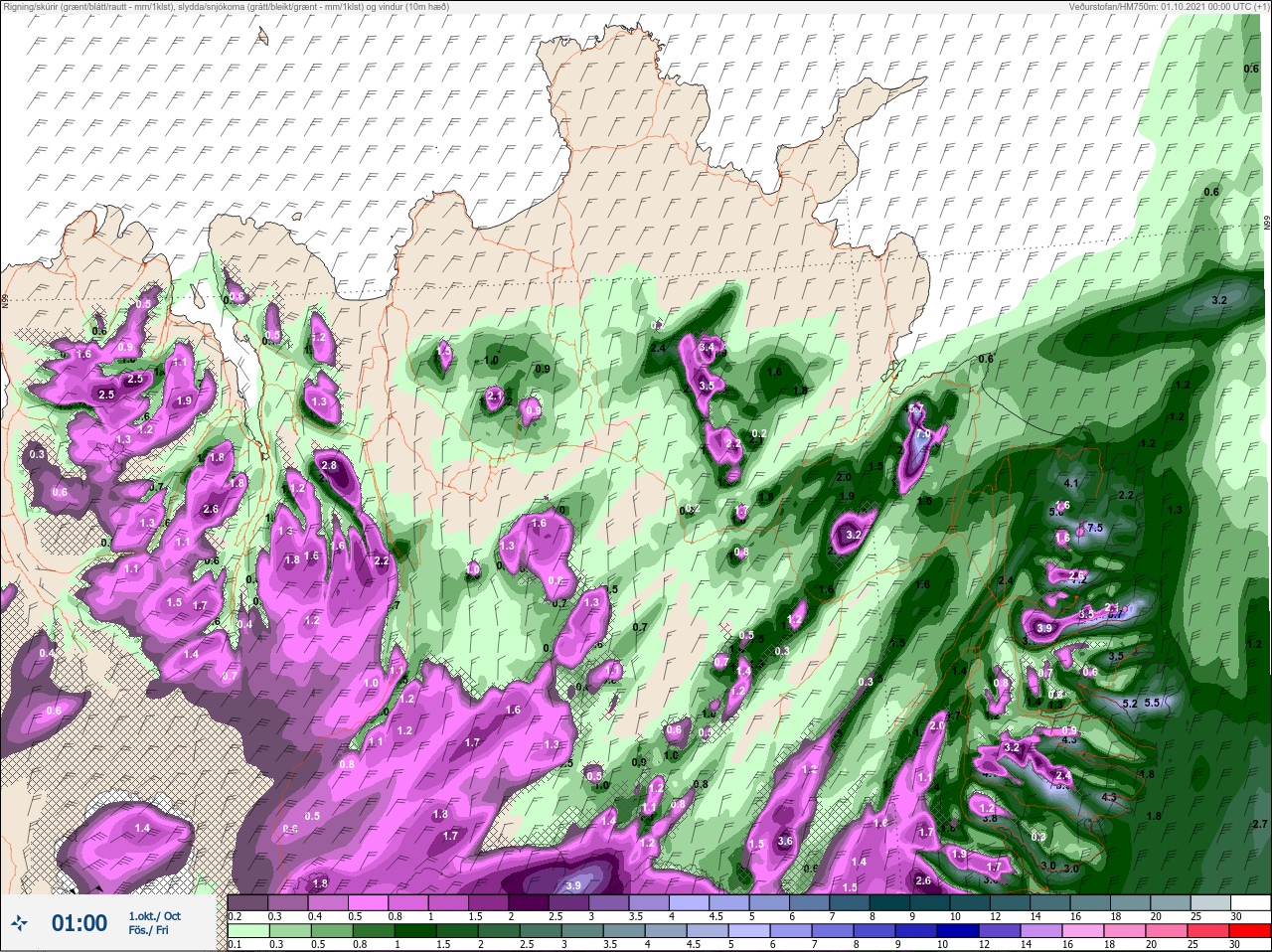Click the 2.8 precipitation value on the map
Viewport: 1272px width, 952px height.
click(x=330, y=466)
